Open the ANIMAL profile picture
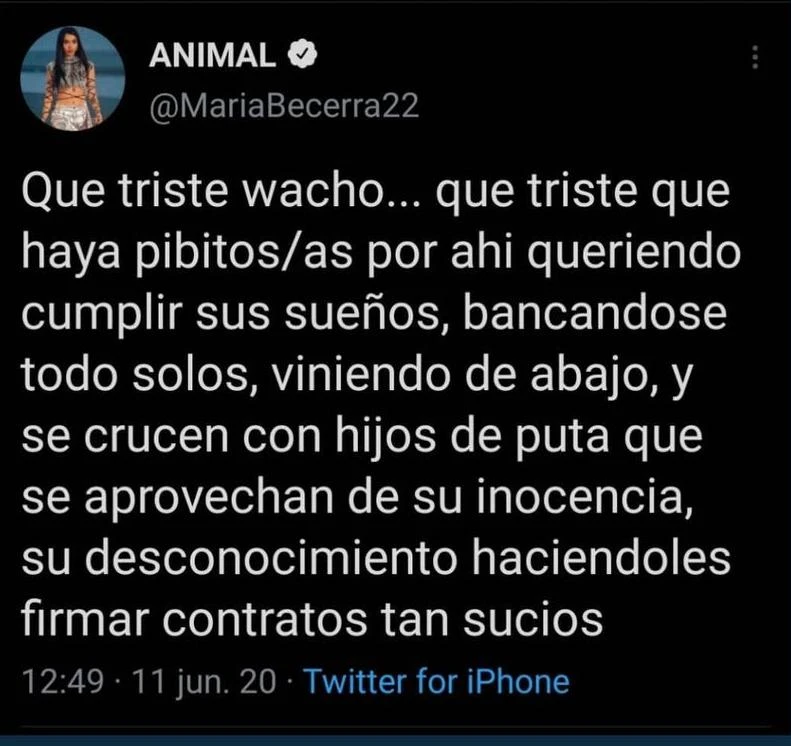This screenshot has width=791, height=746. 73,79
